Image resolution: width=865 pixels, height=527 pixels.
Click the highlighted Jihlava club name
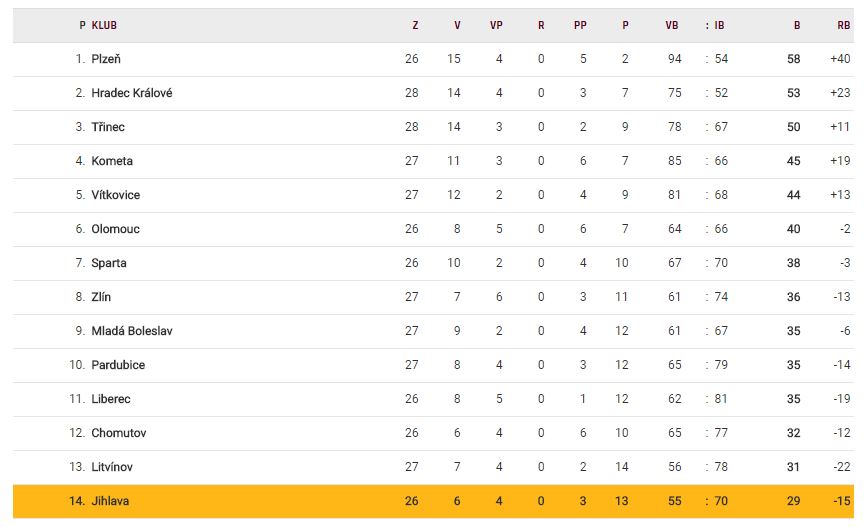click(110, 501)
